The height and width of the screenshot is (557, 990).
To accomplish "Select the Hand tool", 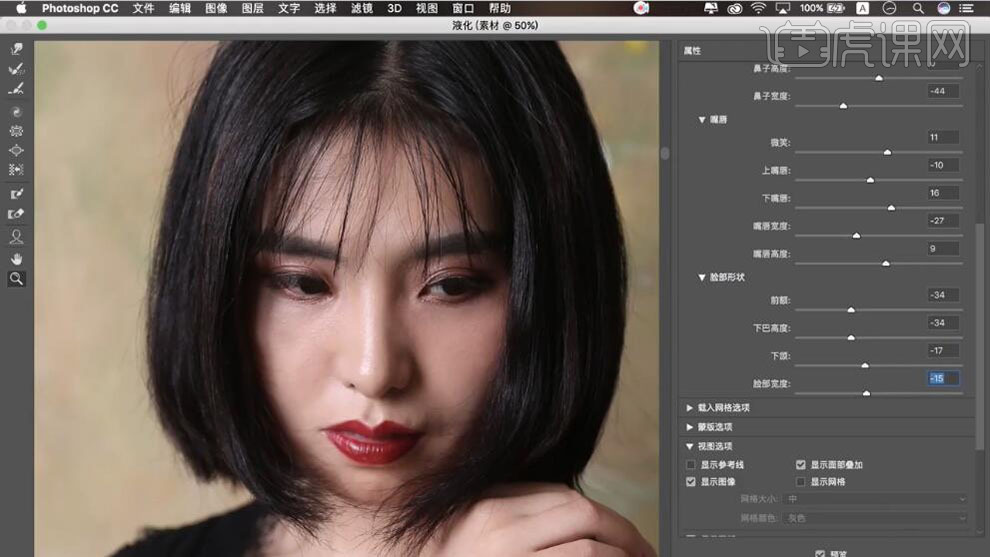I will 16,258.
